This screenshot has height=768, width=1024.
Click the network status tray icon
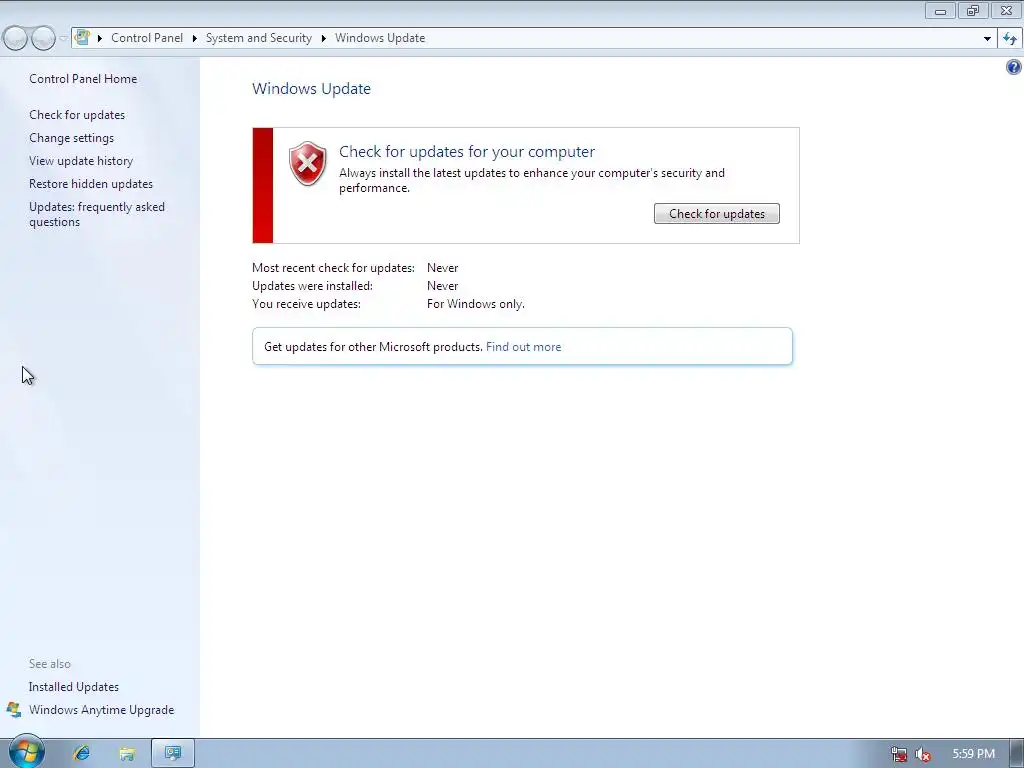coord(899,754)
